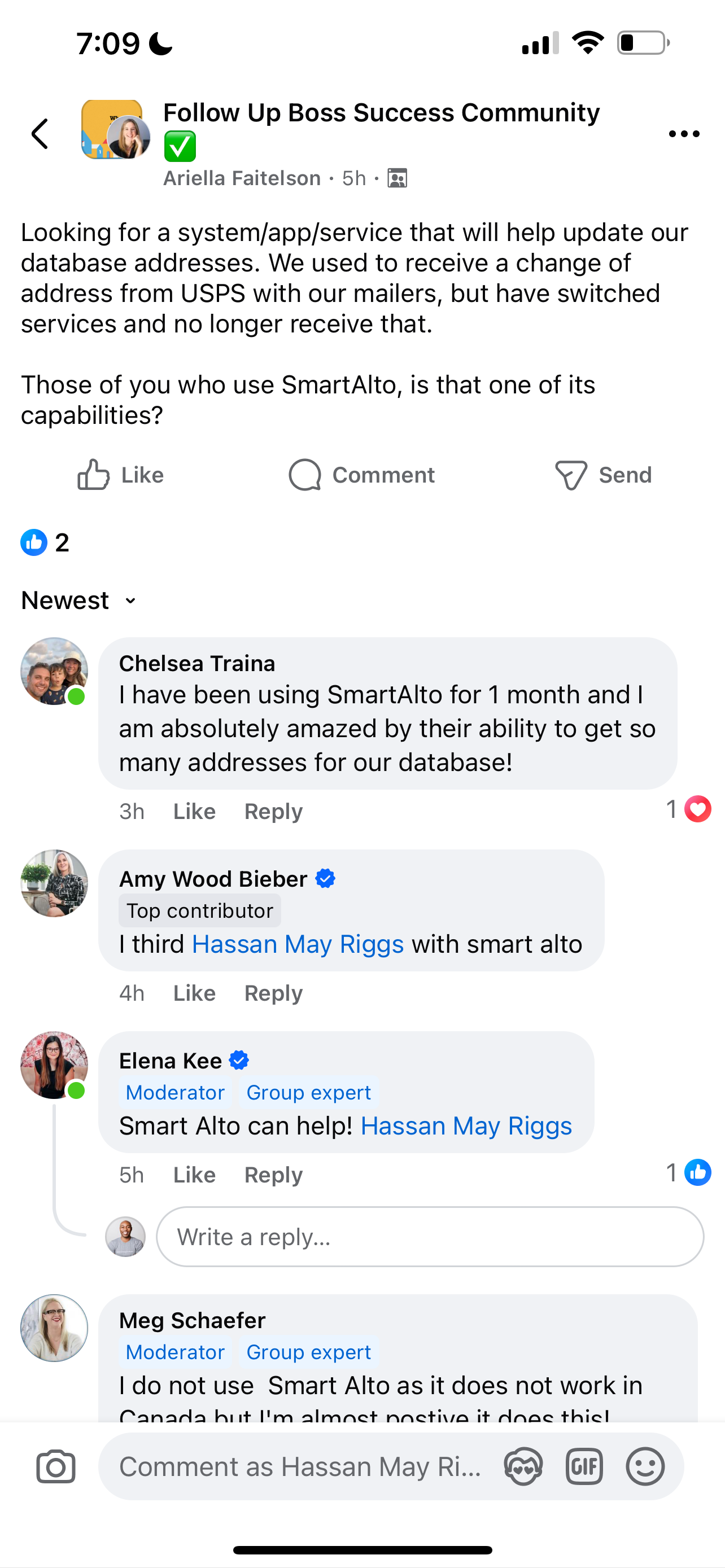
Task: Tap the camera icon in comment bar
Action: (x=55, y=1466)
